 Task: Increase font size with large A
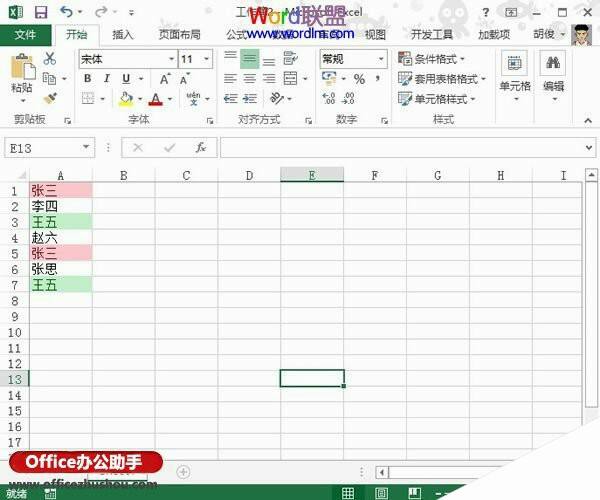165,79
